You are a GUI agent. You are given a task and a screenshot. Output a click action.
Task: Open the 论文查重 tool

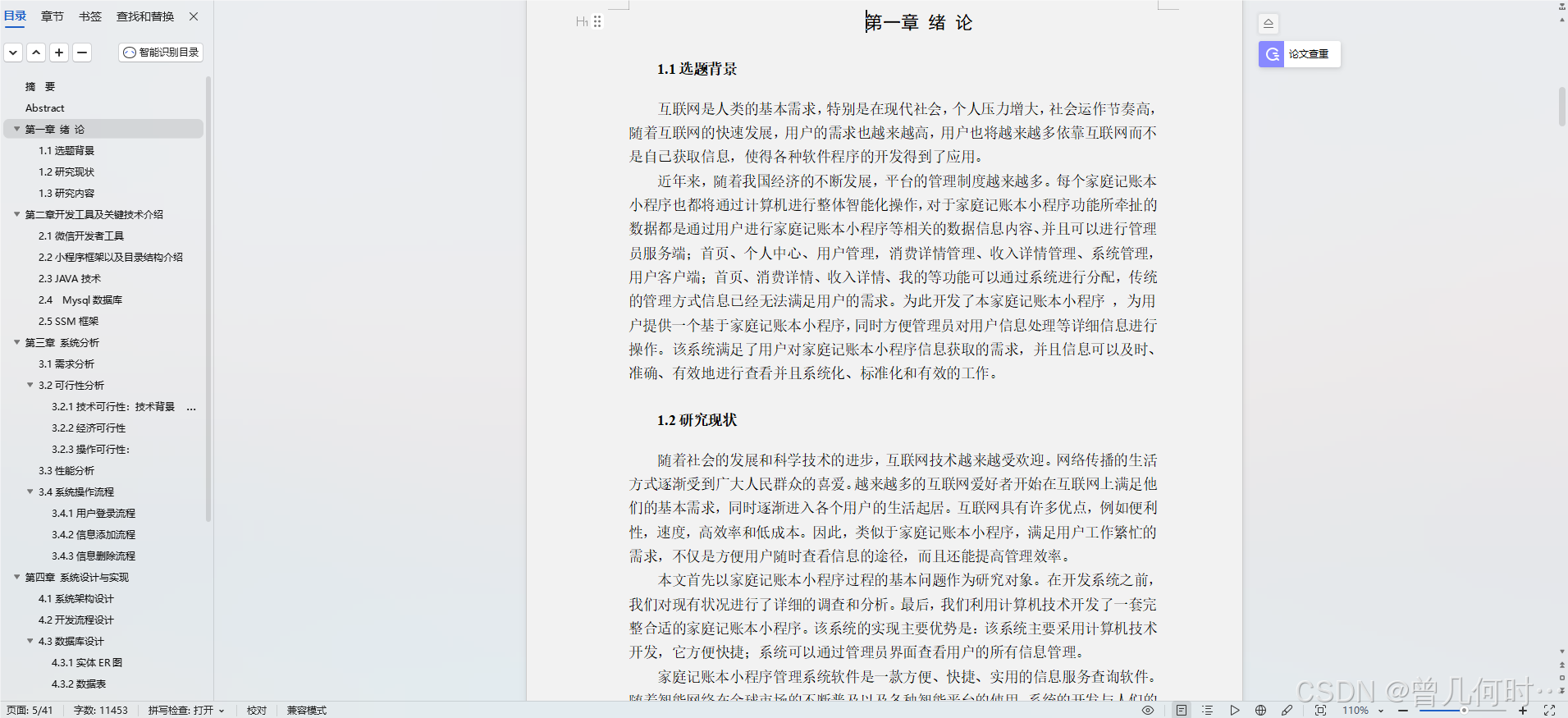(1300, 54)
